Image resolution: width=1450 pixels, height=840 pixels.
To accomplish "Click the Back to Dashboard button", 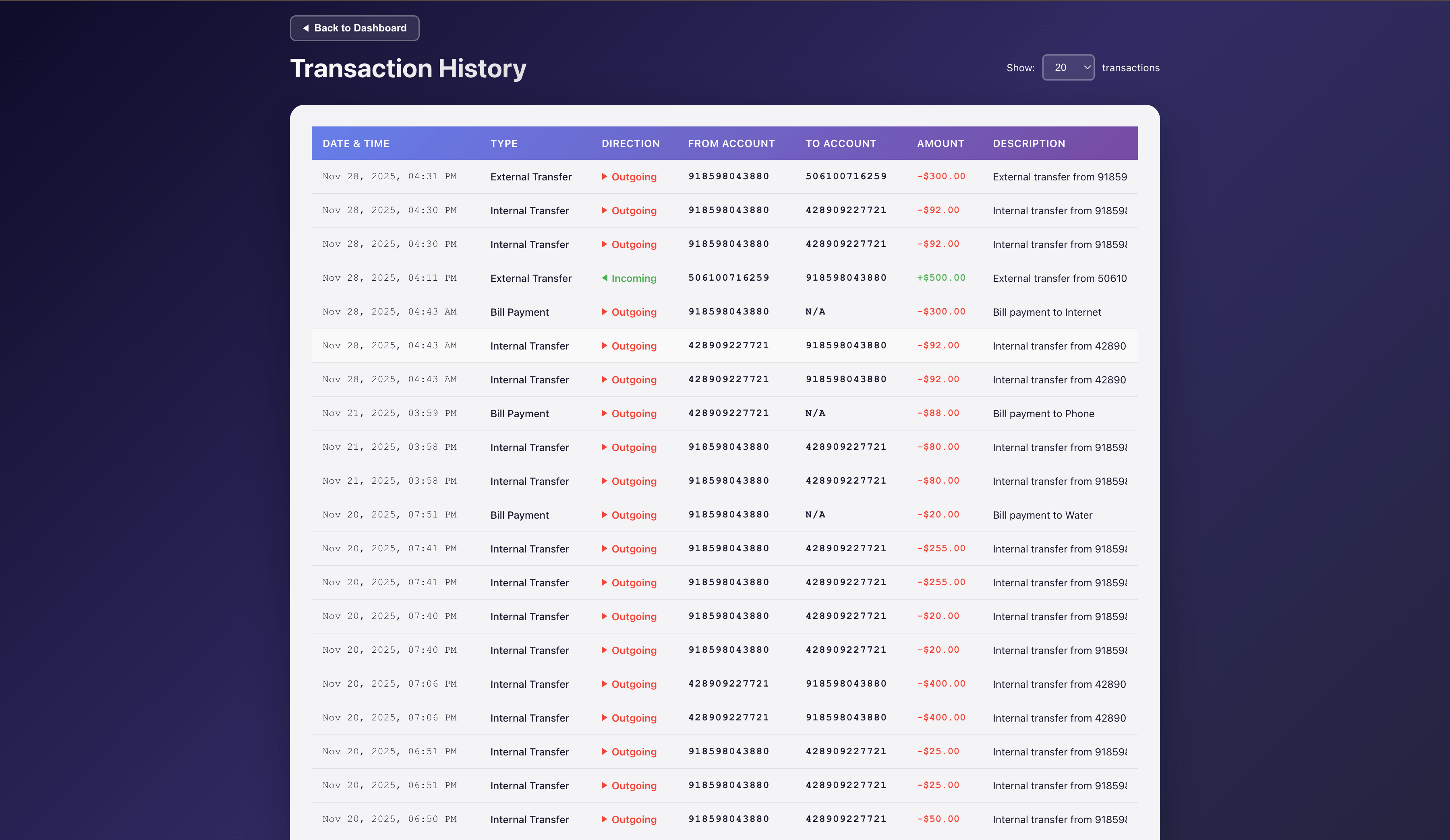I will click(x=354, y=28).
